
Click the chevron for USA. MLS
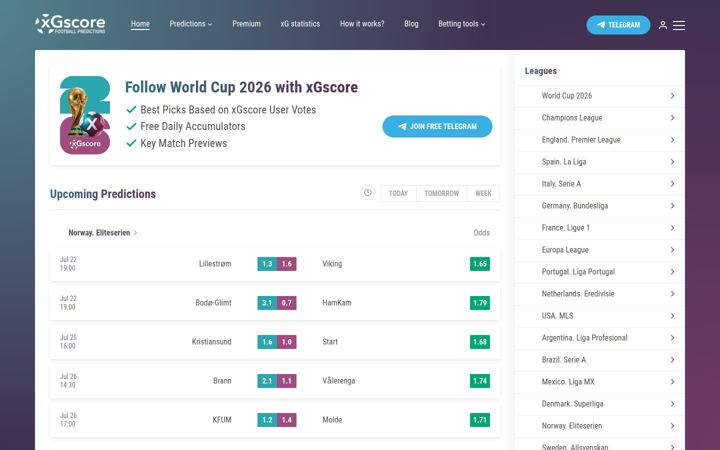[672, 316]
